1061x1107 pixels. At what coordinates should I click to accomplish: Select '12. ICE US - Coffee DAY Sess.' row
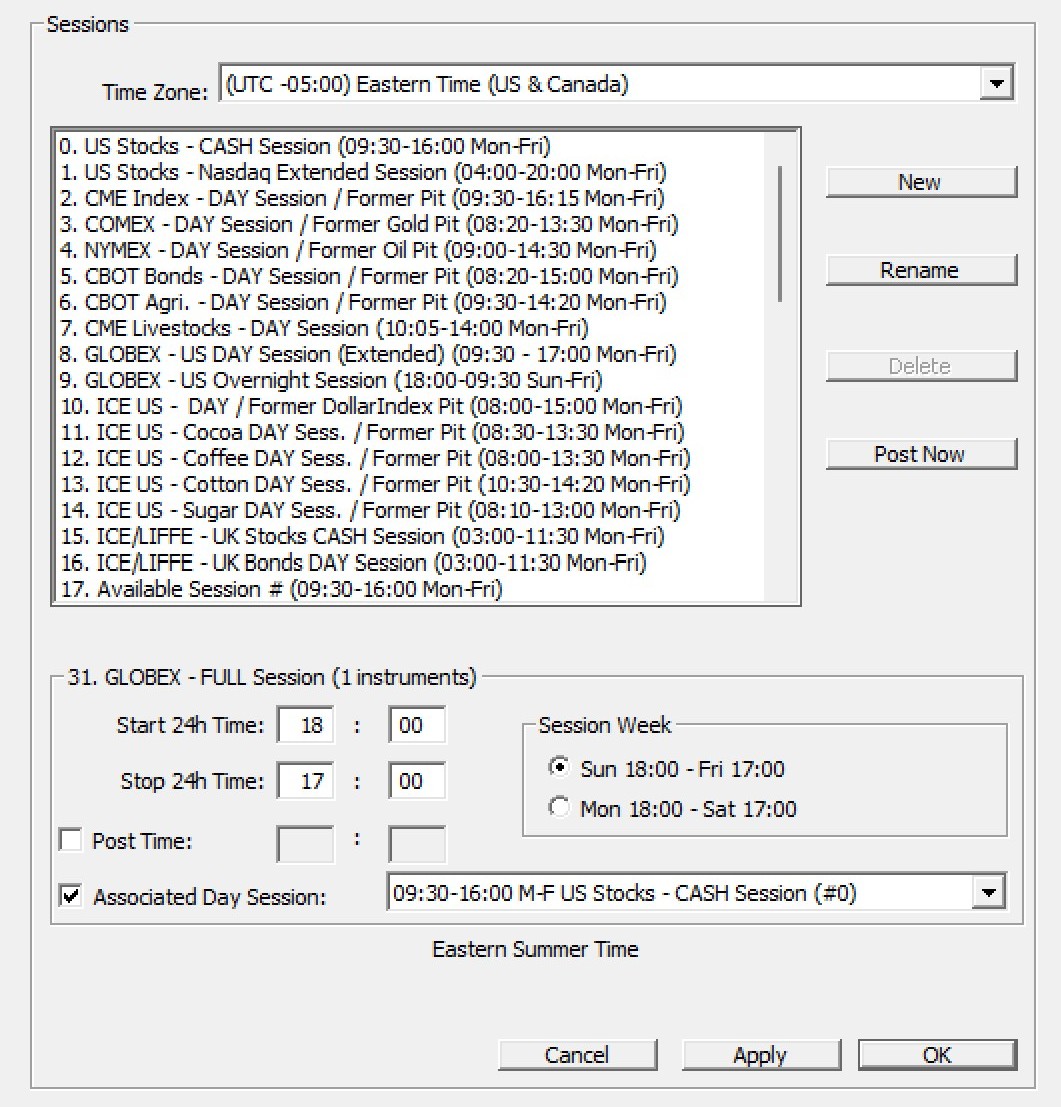(x=411, y=458)
